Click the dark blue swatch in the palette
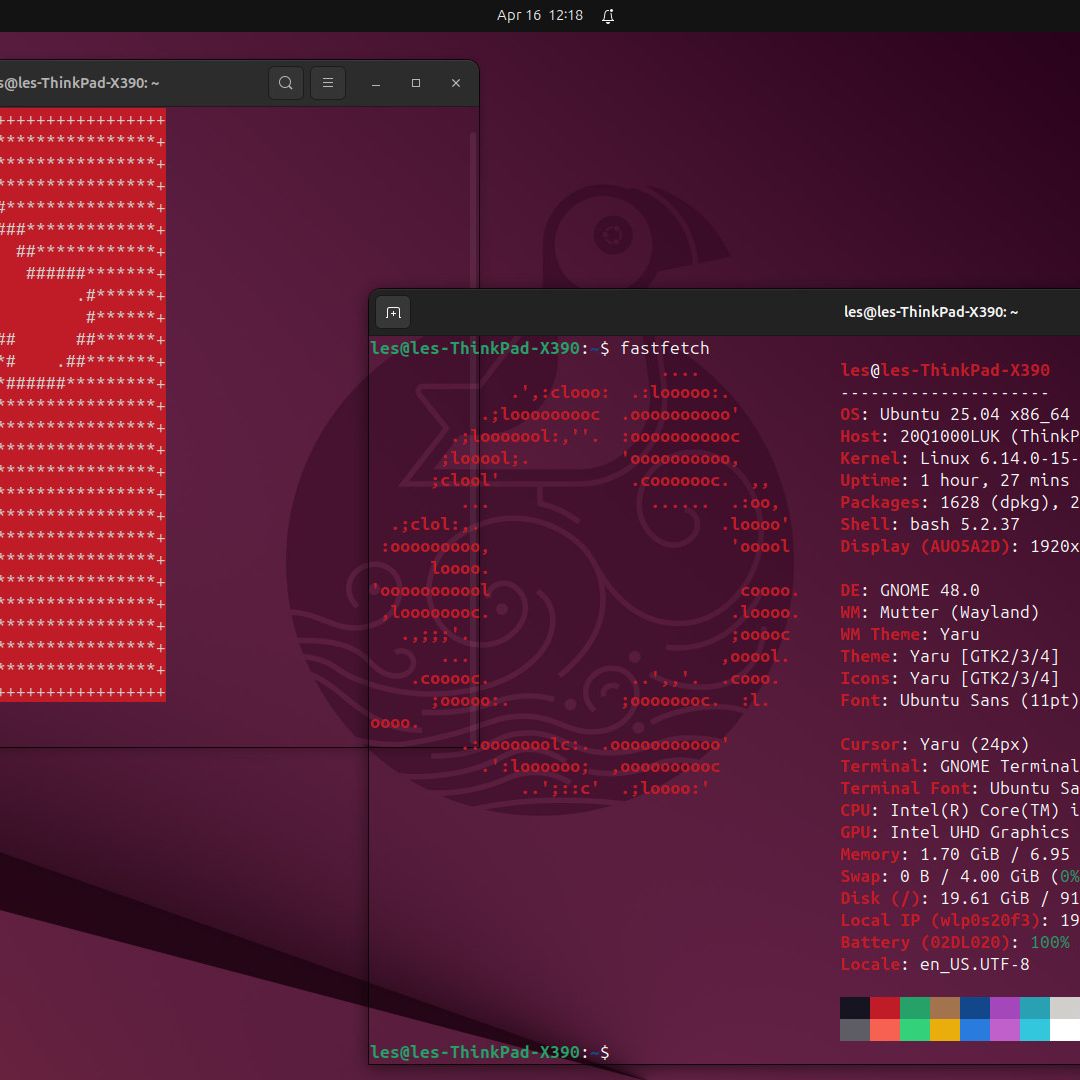 click(975, 1008)
